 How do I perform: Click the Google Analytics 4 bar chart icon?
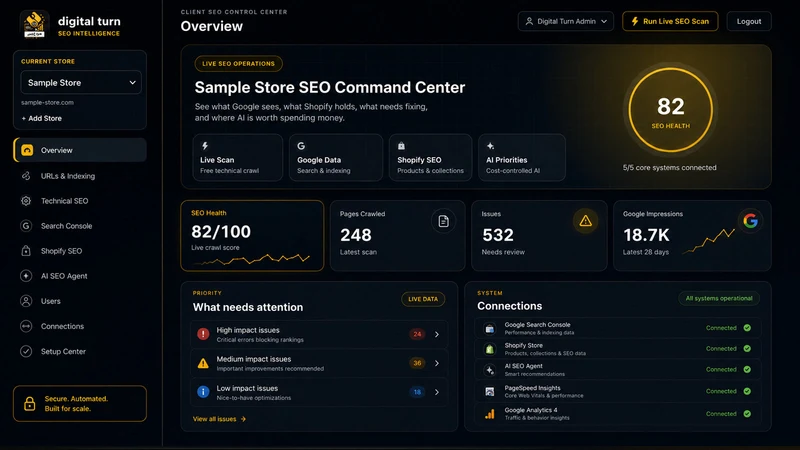click(489, 414)
